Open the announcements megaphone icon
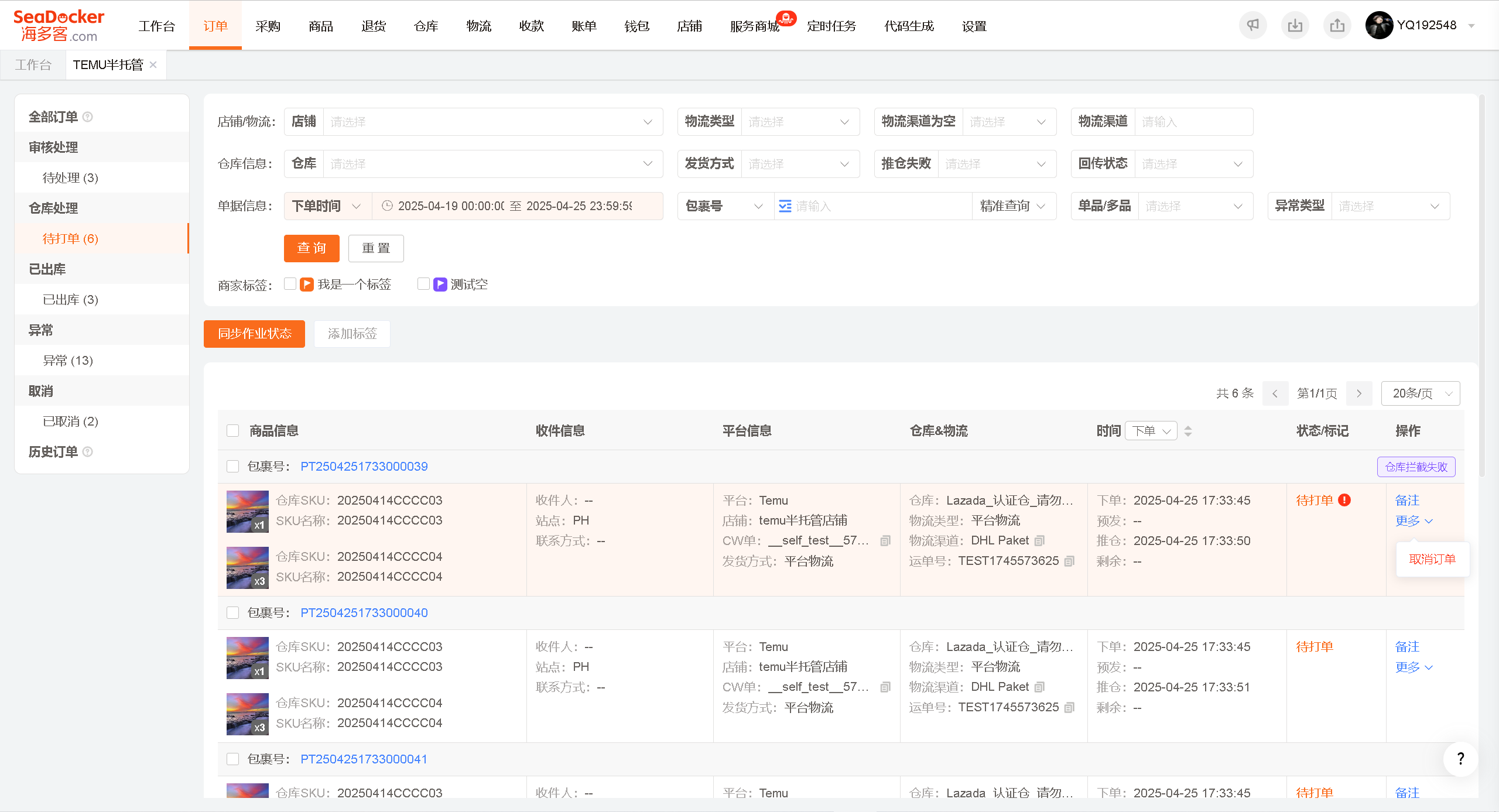Image resolution: width=1499 pixels, height=812 pixels. point(1252,25)
